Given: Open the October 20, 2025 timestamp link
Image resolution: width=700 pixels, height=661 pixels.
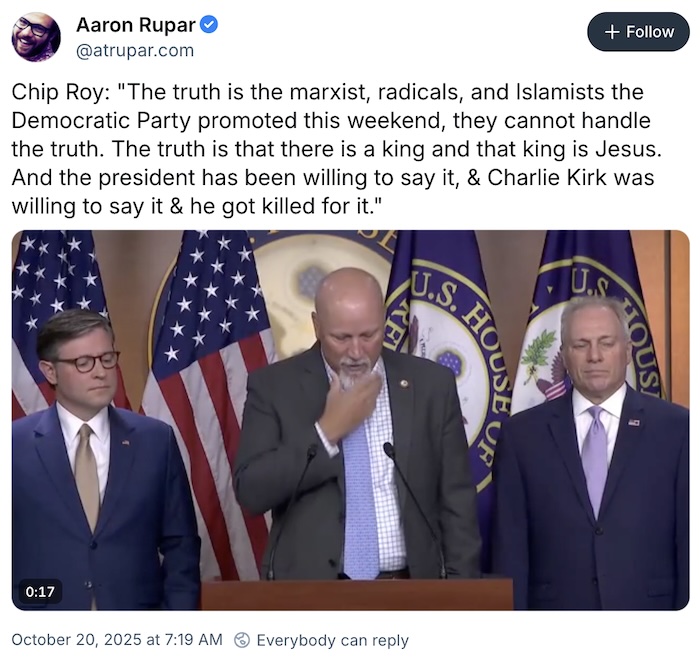Looking at the screenshot, I should (117, 640).
